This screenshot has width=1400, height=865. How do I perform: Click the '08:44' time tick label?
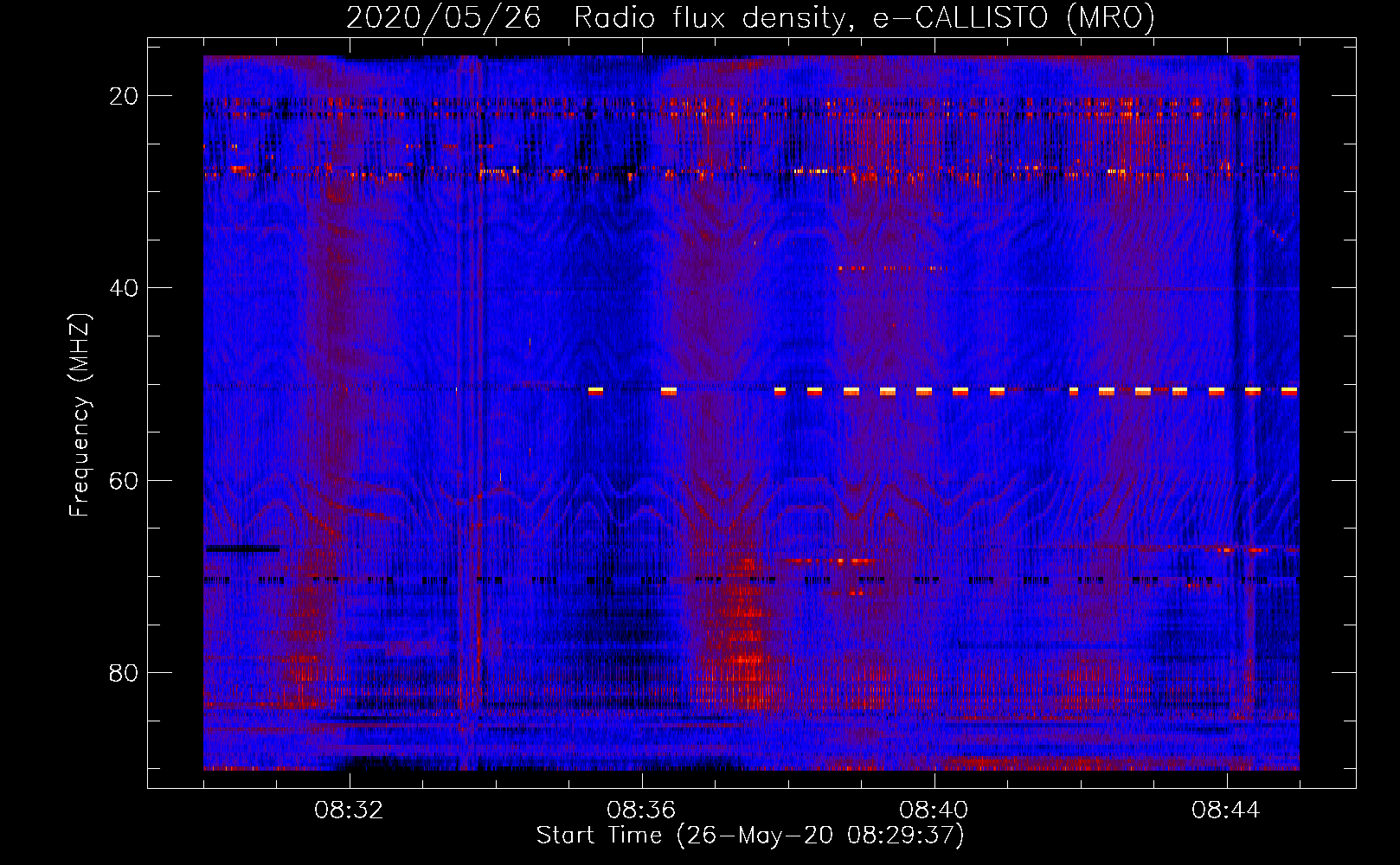(x=1226, y=811)
